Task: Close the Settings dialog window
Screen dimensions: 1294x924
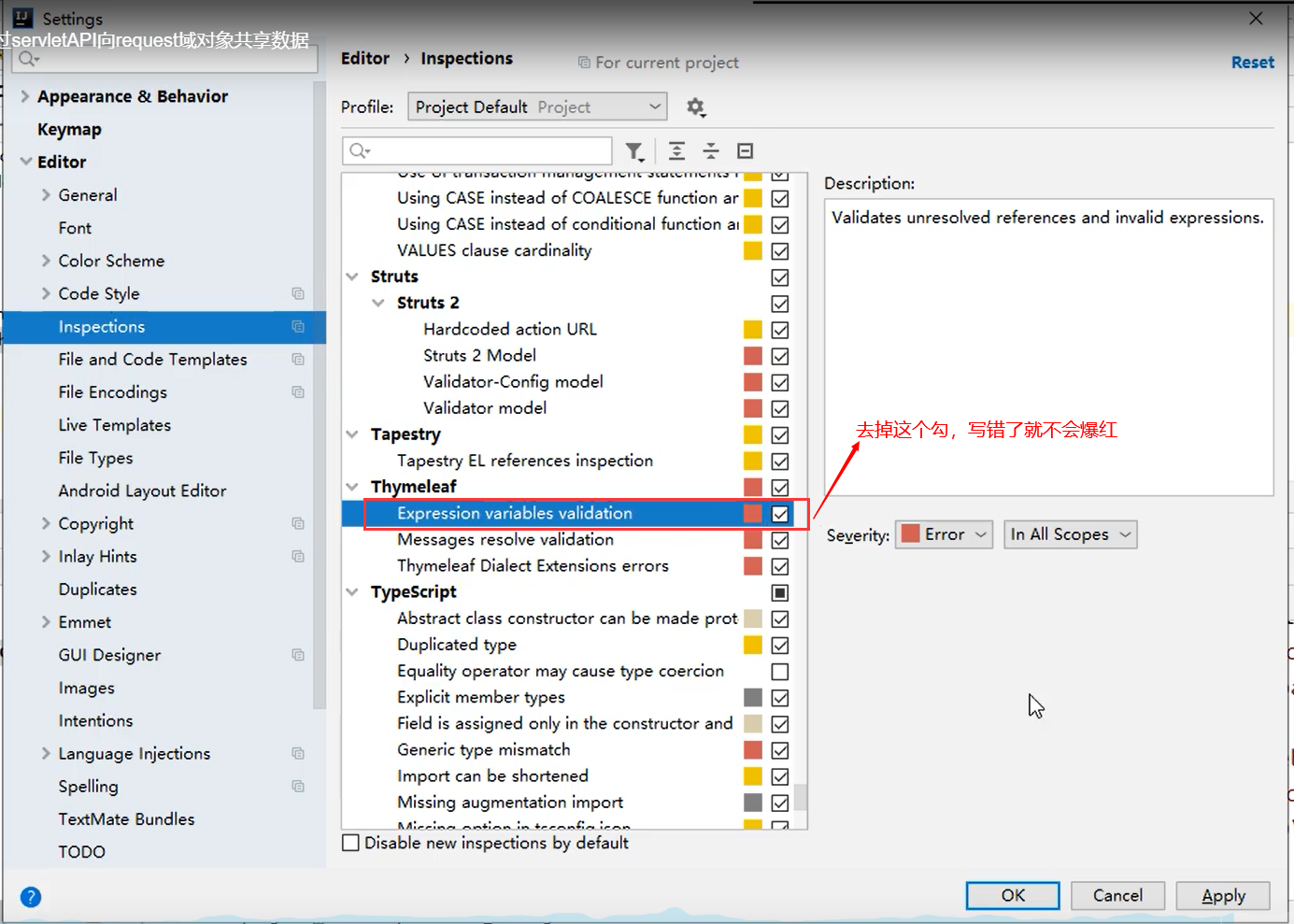Action: tap(1256, 18)
